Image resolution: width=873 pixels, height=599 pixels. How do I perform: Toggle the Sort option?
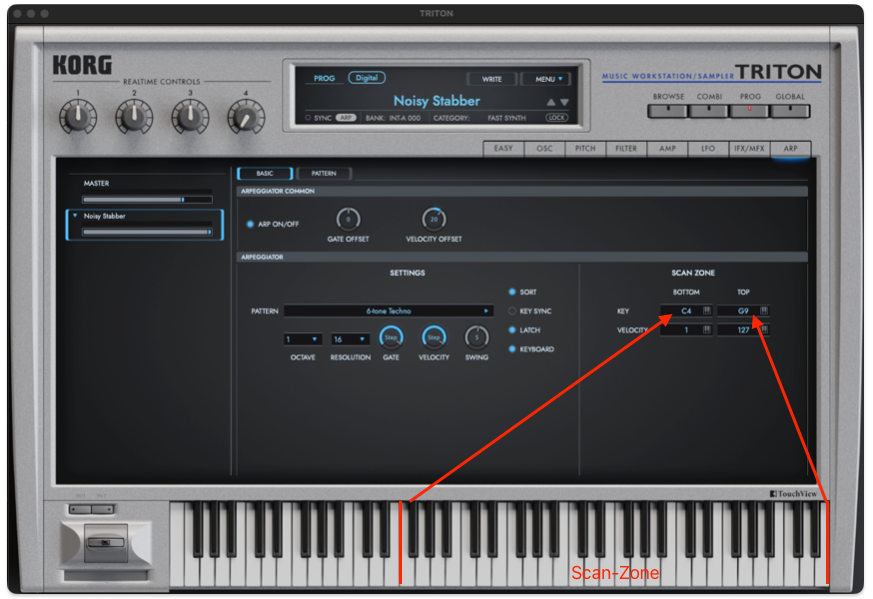click(x=512, y=292)
